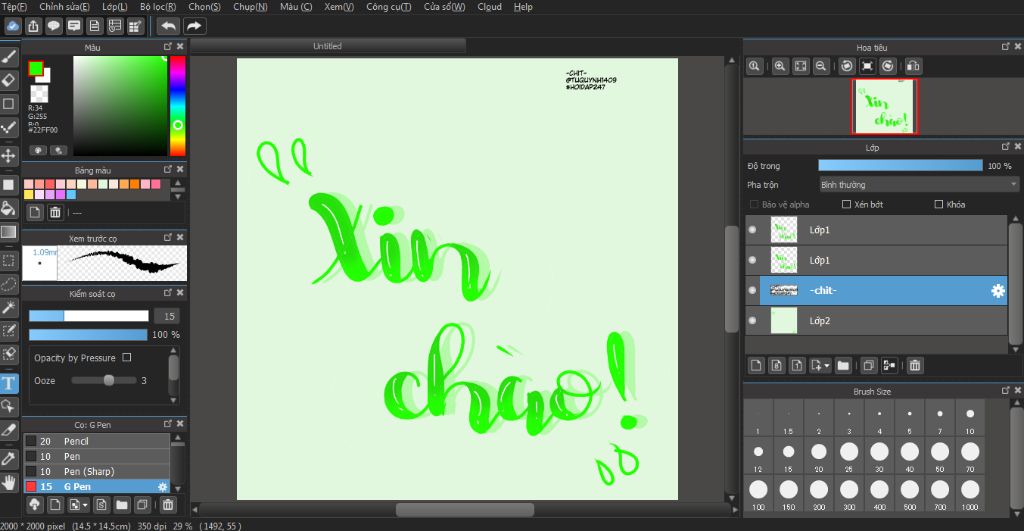Image resolution: width=1024 pixels, height=531 pixels.
Task: Hide the second Lớp1 layer
Action: coord(752,260)
